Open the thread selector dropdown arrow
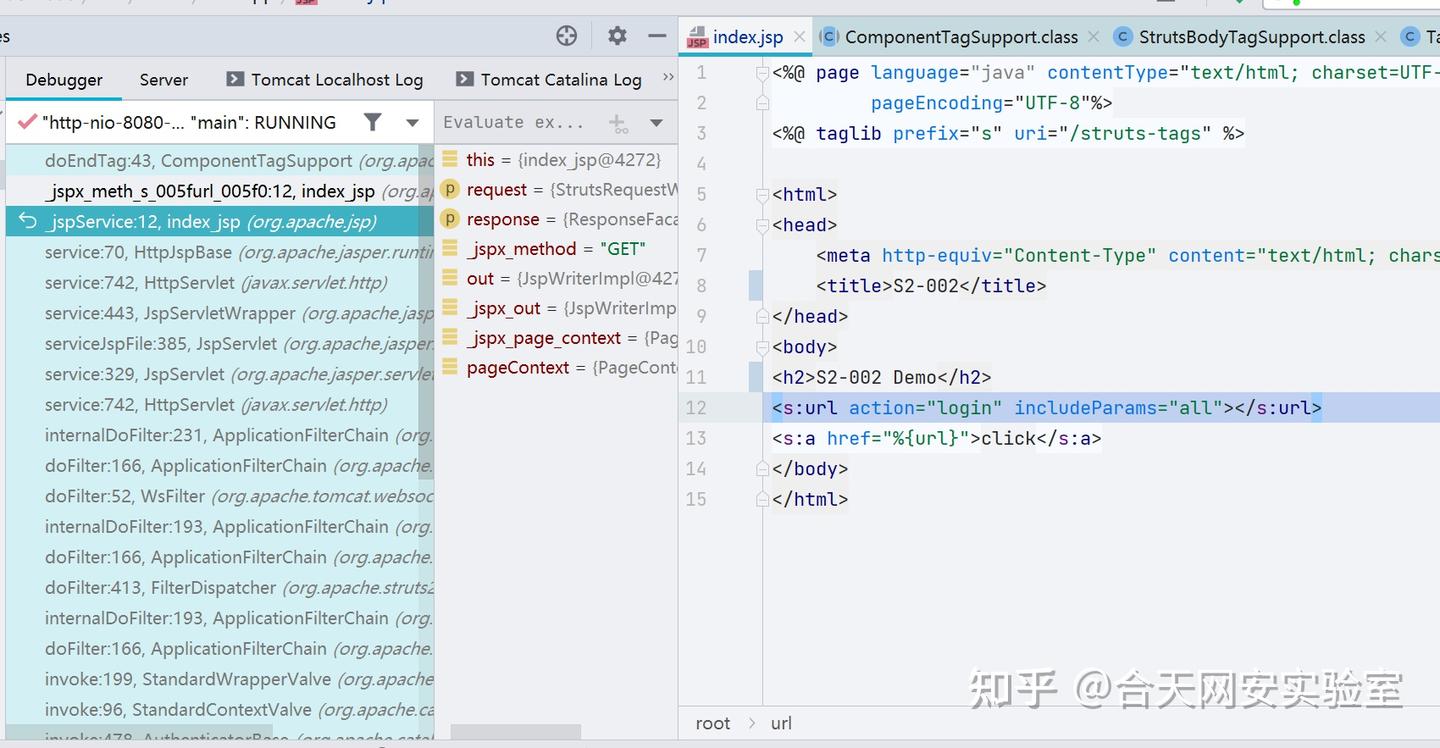This screenshot has height=748, width=1440. pyautogui.click(x=412, y=123)
